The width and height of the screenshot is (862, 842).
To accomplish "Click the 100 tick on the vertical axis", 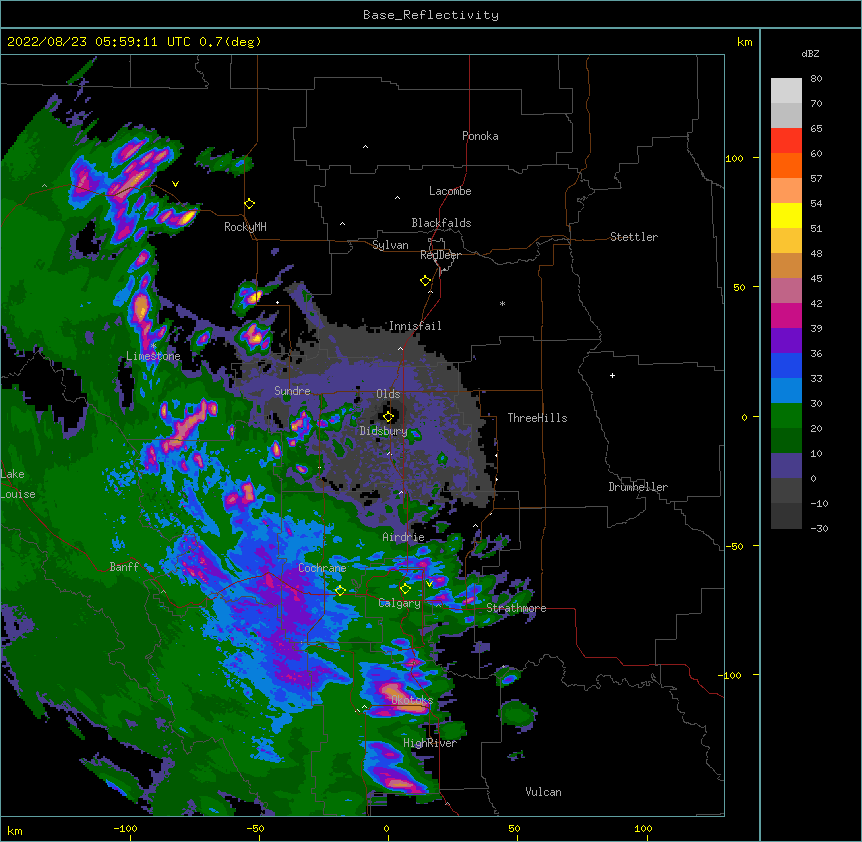I will (x=734, y=158).
